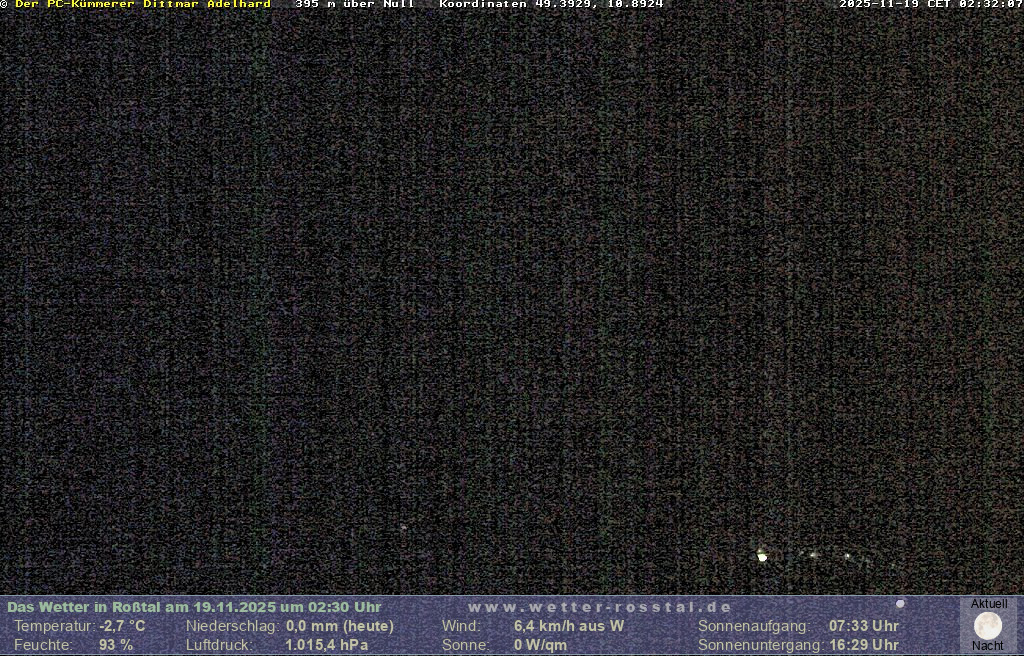
Task: Click the humidity value 93 %
Action: point(116,645)
